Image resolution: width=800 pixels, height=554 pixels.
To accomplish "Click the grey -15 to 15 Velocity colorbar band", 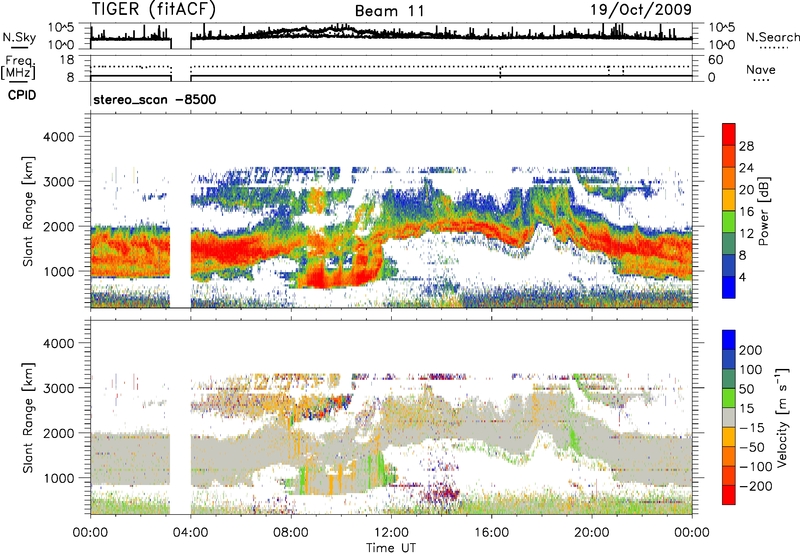I will click(729, 417).
